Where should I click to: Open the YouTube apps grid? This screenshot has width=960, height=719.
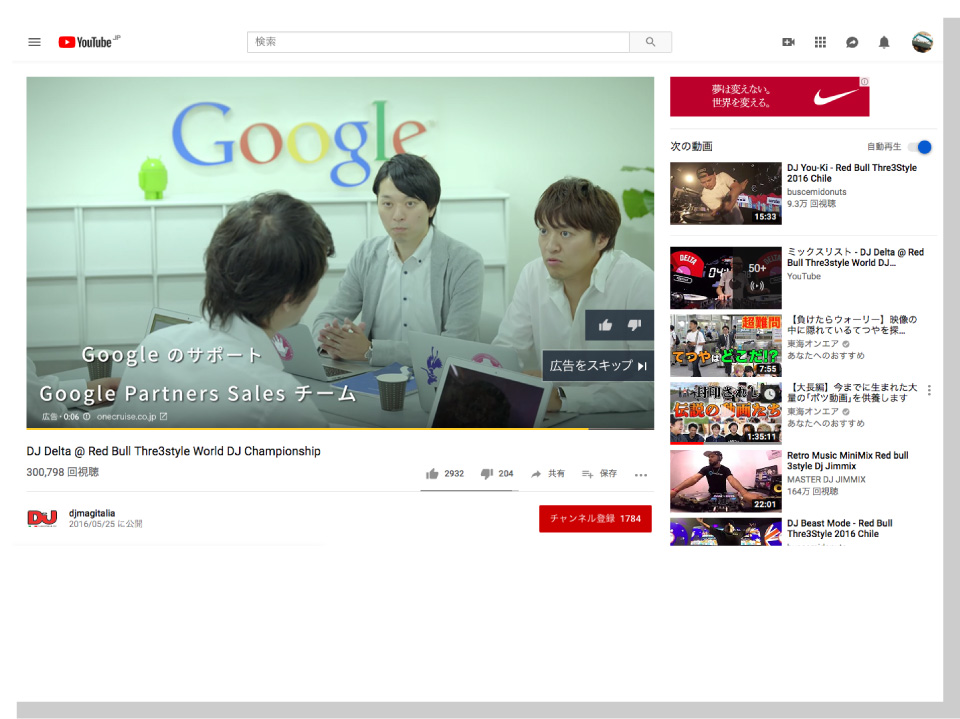pos(820,42)
